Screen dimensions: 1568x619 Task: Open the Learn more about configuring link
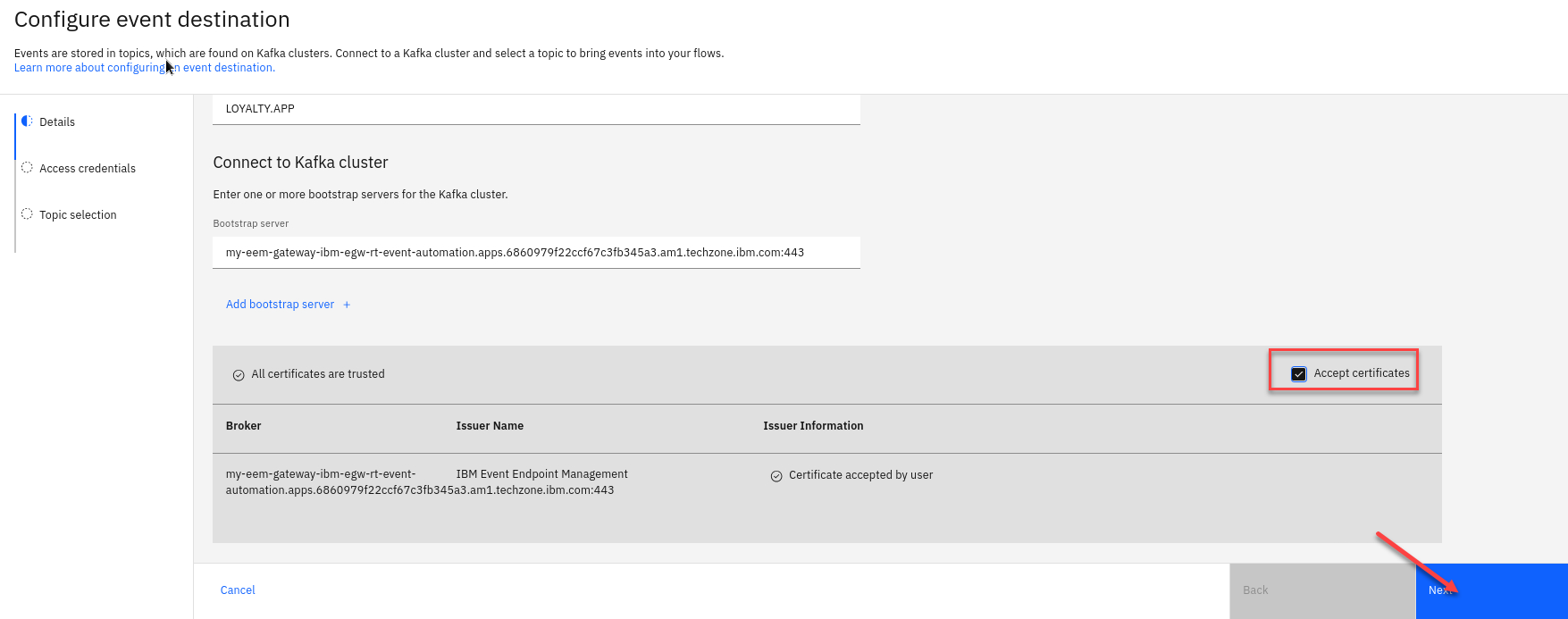[x=144, y=68]
